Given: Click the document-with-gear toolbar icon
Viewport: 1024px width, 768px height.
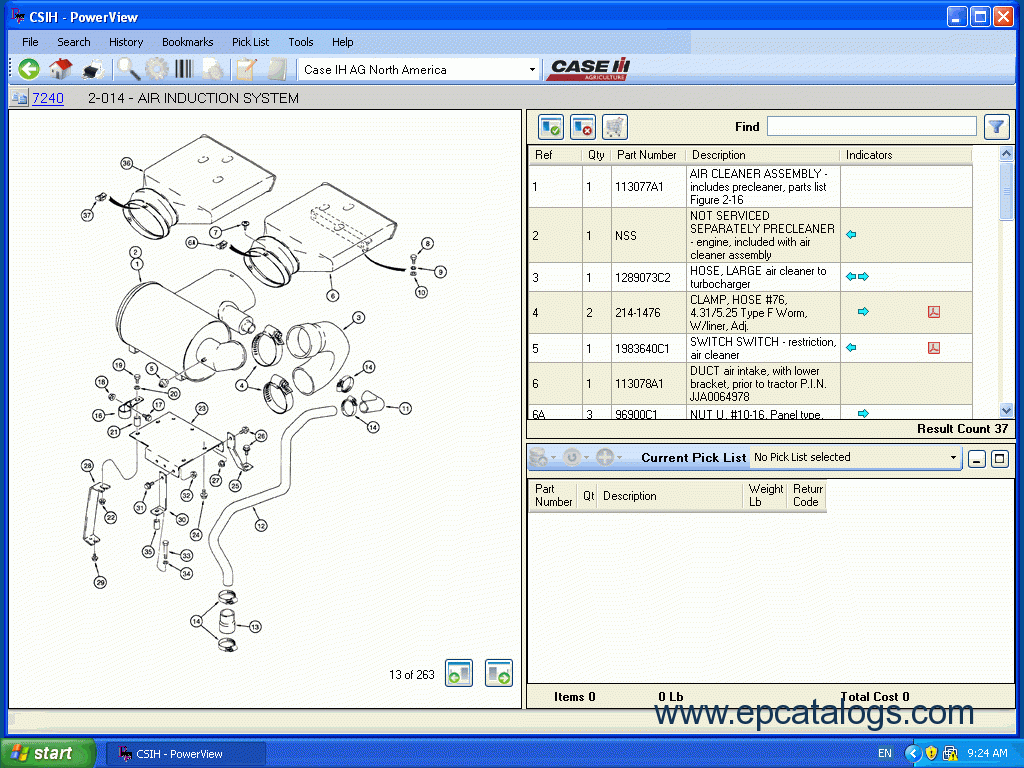Looking at the screenshot, I should click(212, 69).
